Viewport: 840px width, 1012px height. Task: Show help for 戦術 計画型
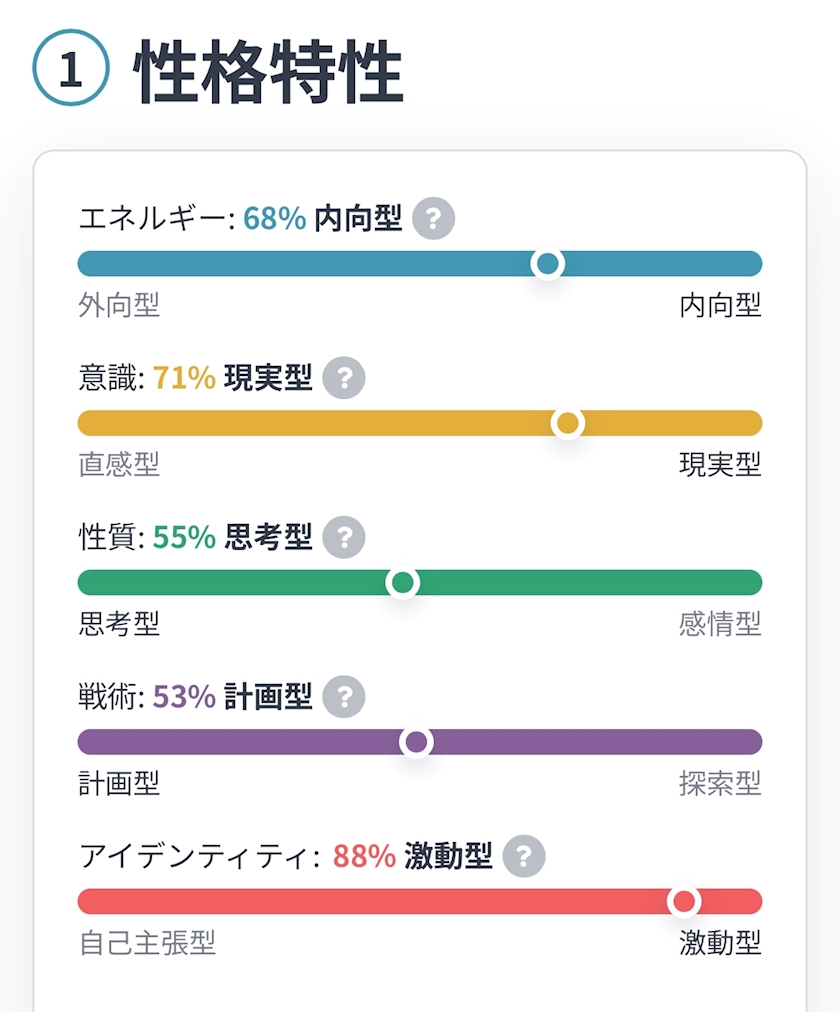click(x=344, y=697)
